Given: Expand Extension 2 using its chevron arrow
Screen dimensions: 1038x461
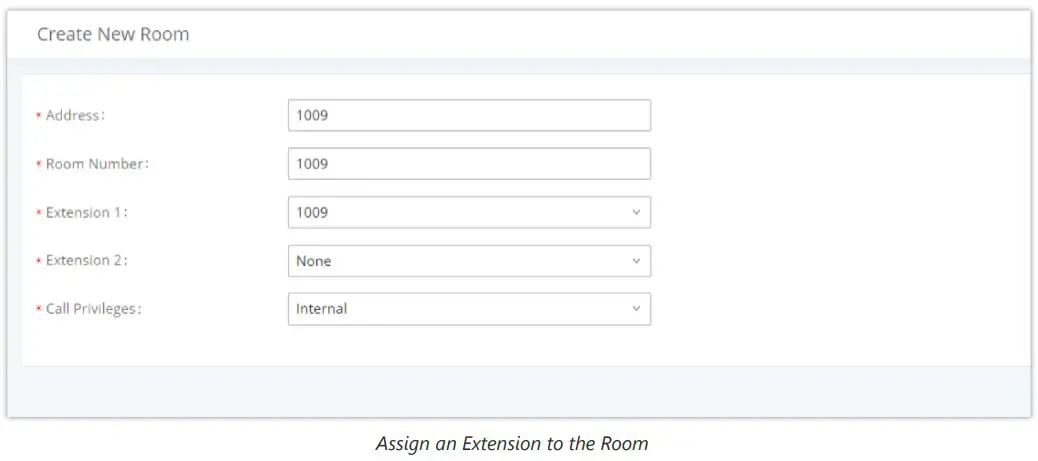Looking at the screenshot, I should pos(636,261).
